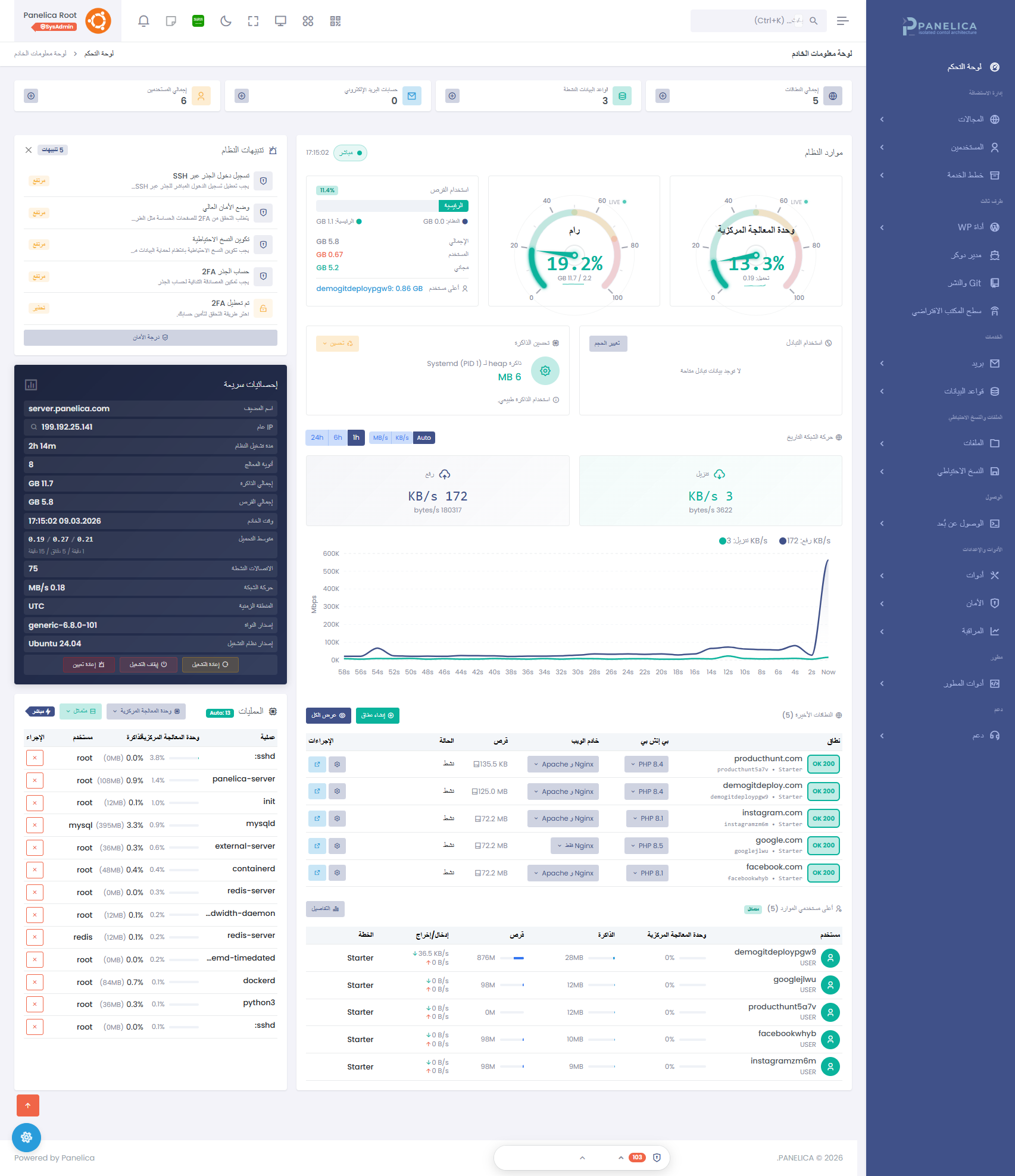Open the notifications bell icon
This screenshot has height=1176, width=1015.
click(x=143, y=21)
